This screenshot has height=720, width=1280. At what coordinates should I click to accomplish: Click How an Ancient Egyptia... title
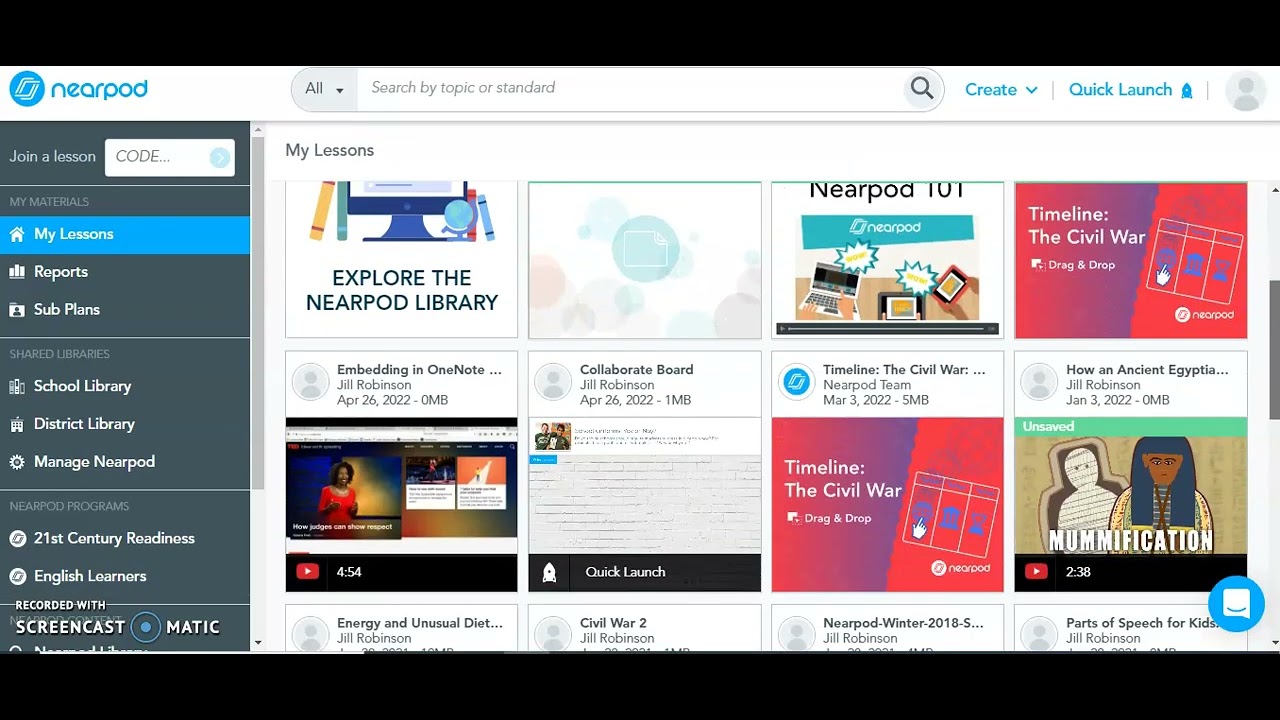pos(1147,370)
